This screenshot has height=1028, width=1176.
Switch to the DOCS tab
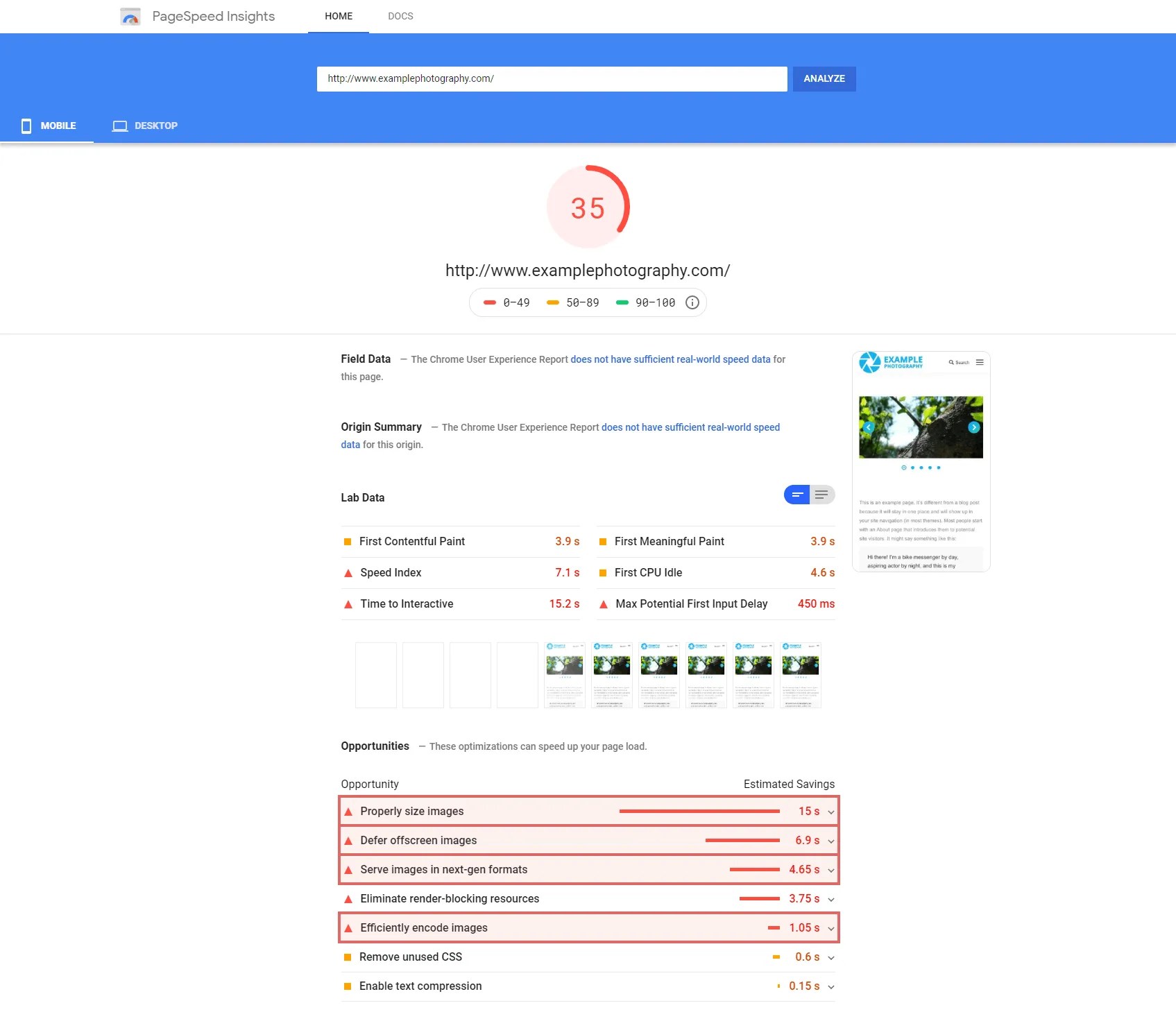click(x=400, y=16)
